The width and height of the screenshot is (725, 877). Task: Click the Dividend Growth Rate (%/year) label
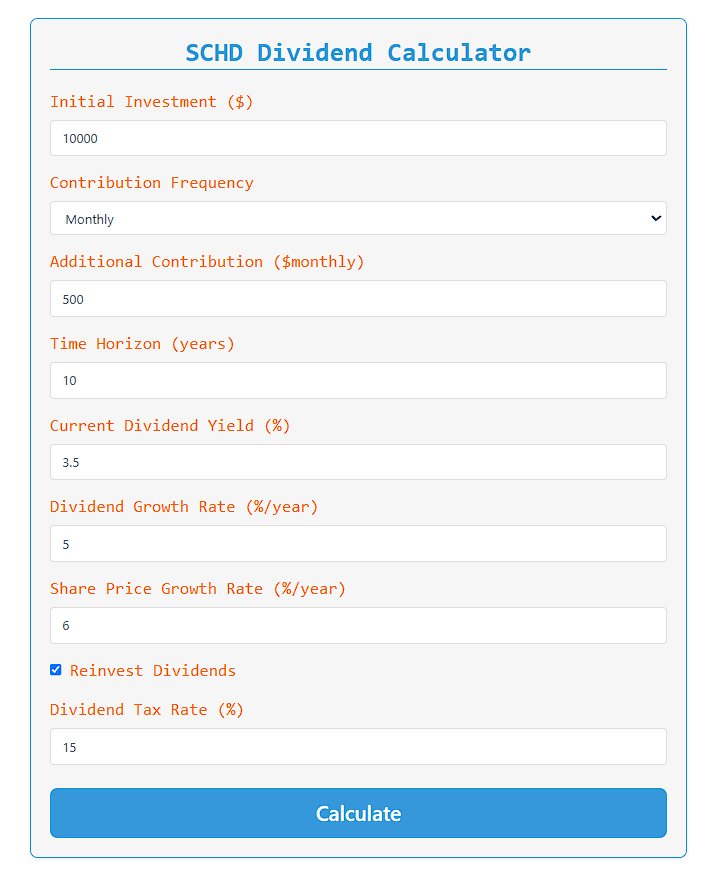tap(184, 507)
